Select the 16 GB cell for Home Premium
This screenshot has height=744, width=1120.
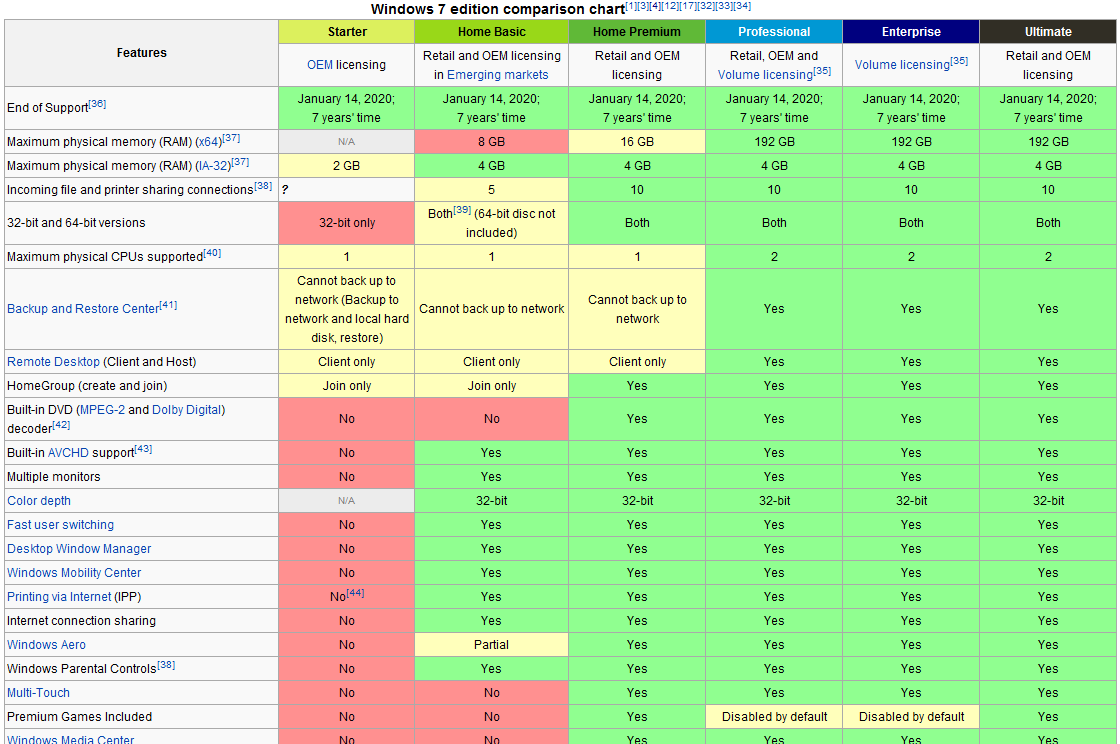point(636,142)
